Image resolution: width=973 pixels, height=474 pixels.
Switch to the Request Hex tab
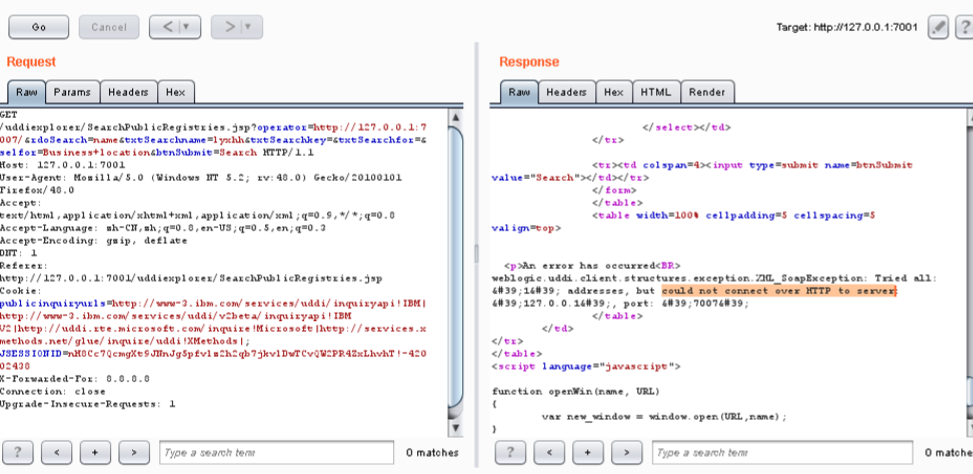176,92
